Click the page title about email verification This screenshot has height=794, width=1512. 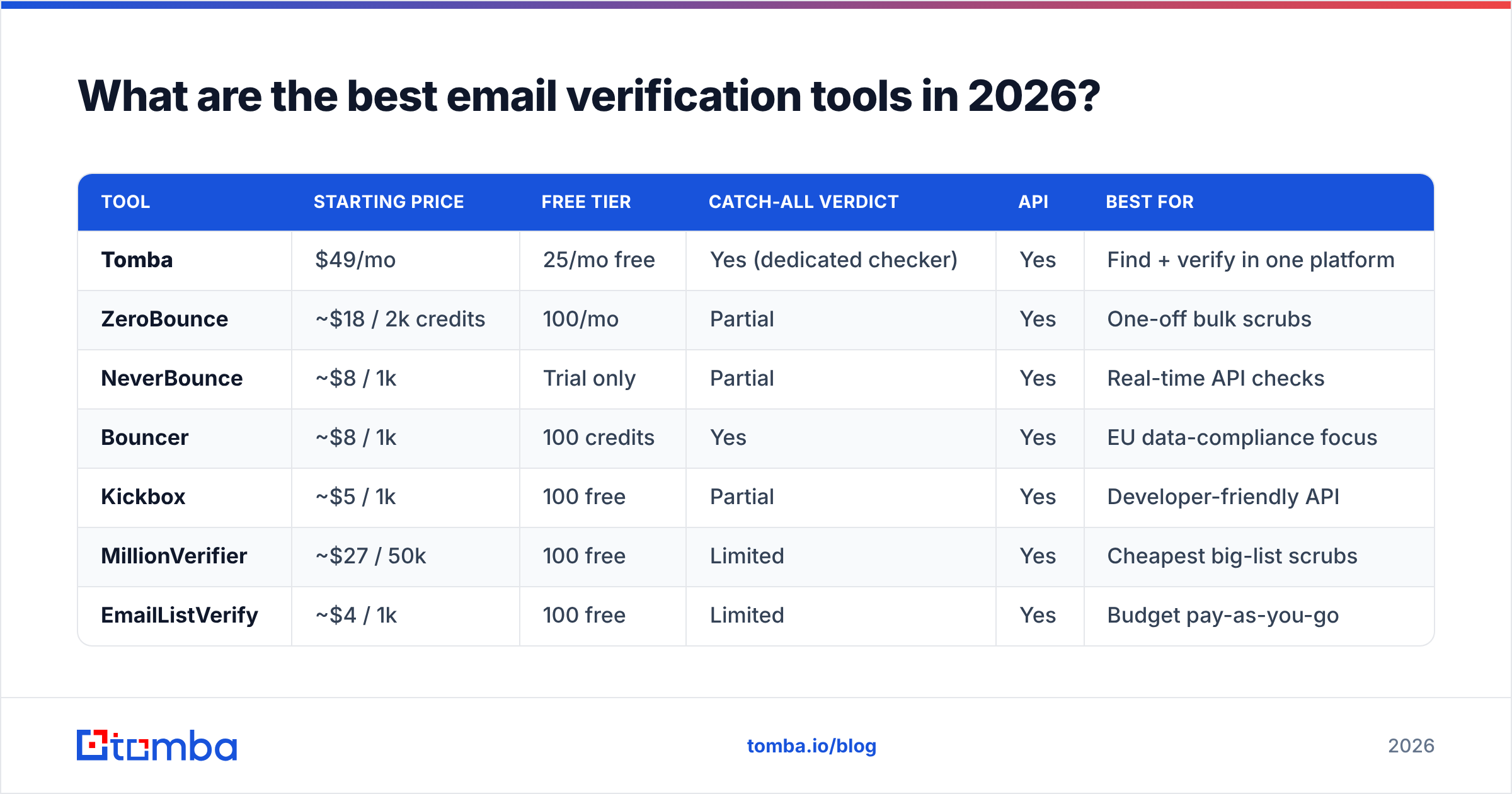[x=589, y=96]
